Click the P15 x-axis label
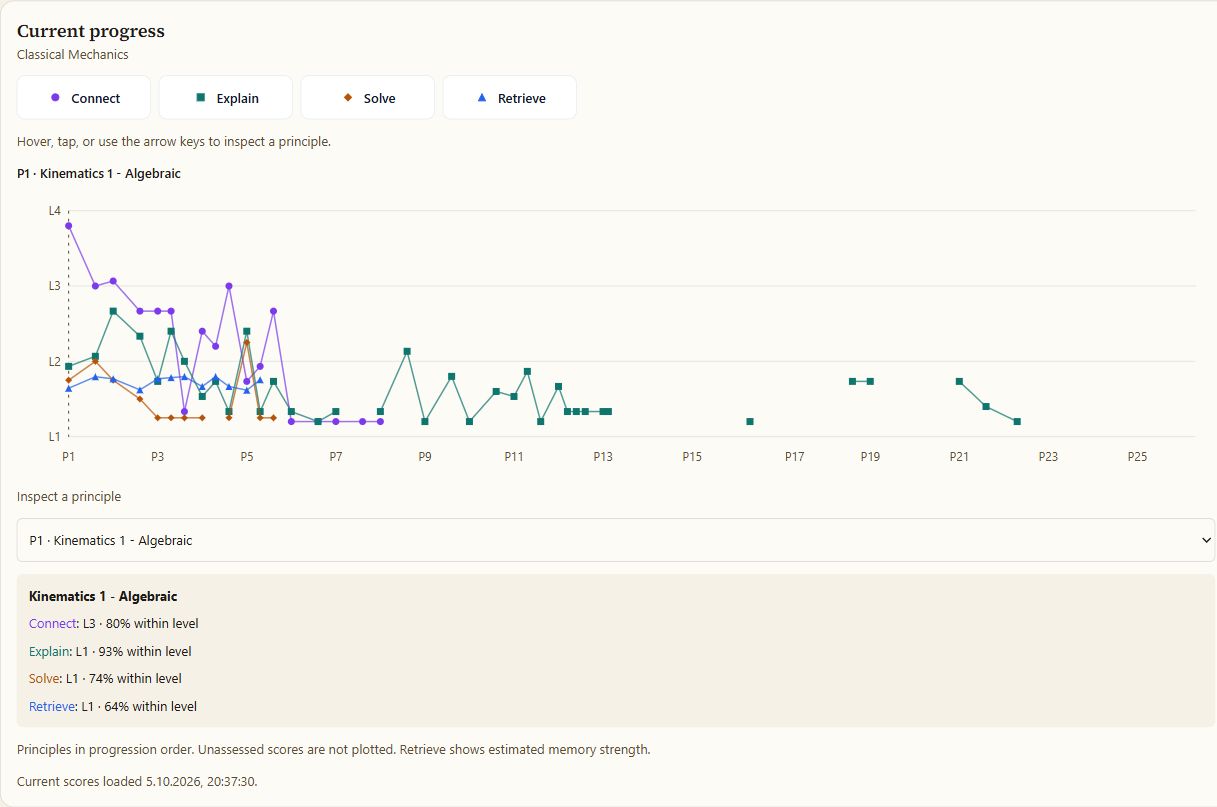The width and height of the screenshot is (1217, 807). [x=692, y=457]
